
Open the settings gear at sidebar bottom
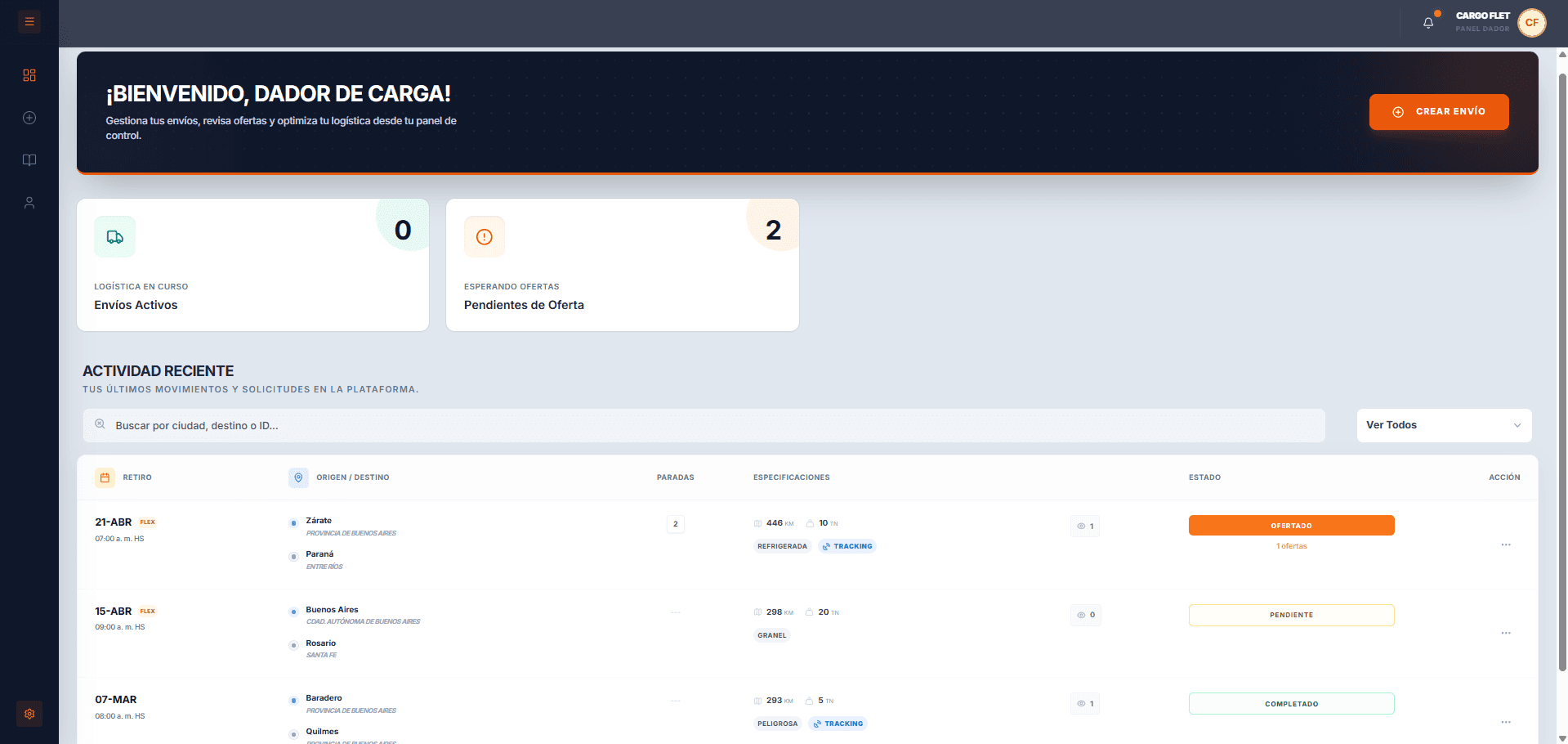click(29, 714)
